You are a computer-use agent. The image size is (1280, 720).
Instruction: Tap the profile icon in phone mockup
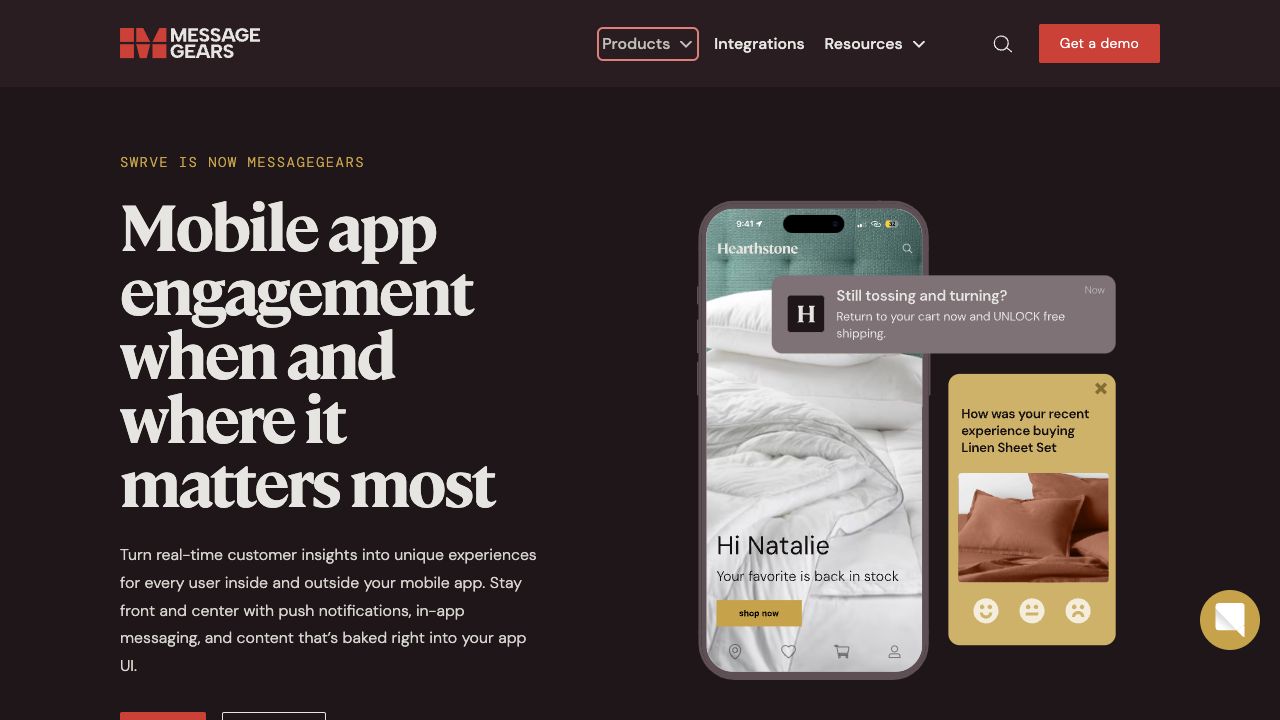[895, 652]
